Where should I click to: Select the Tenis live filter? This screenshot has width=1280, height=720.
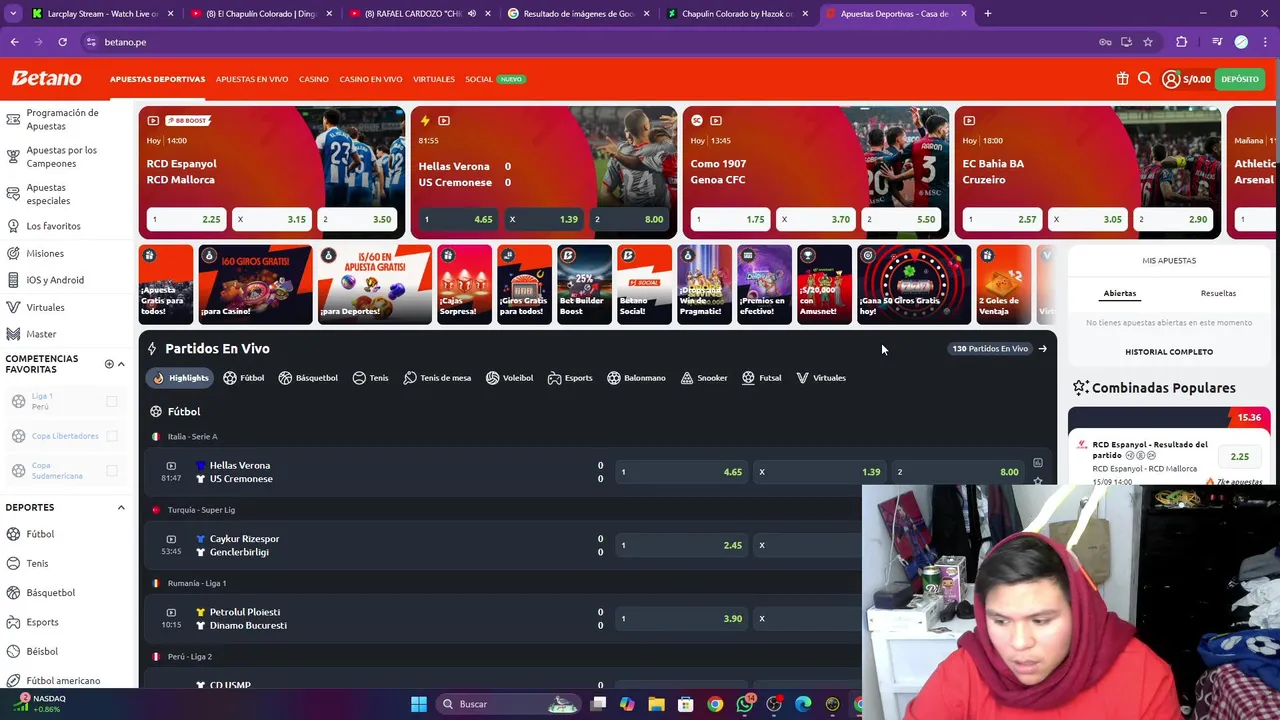(x=370, y=378)
